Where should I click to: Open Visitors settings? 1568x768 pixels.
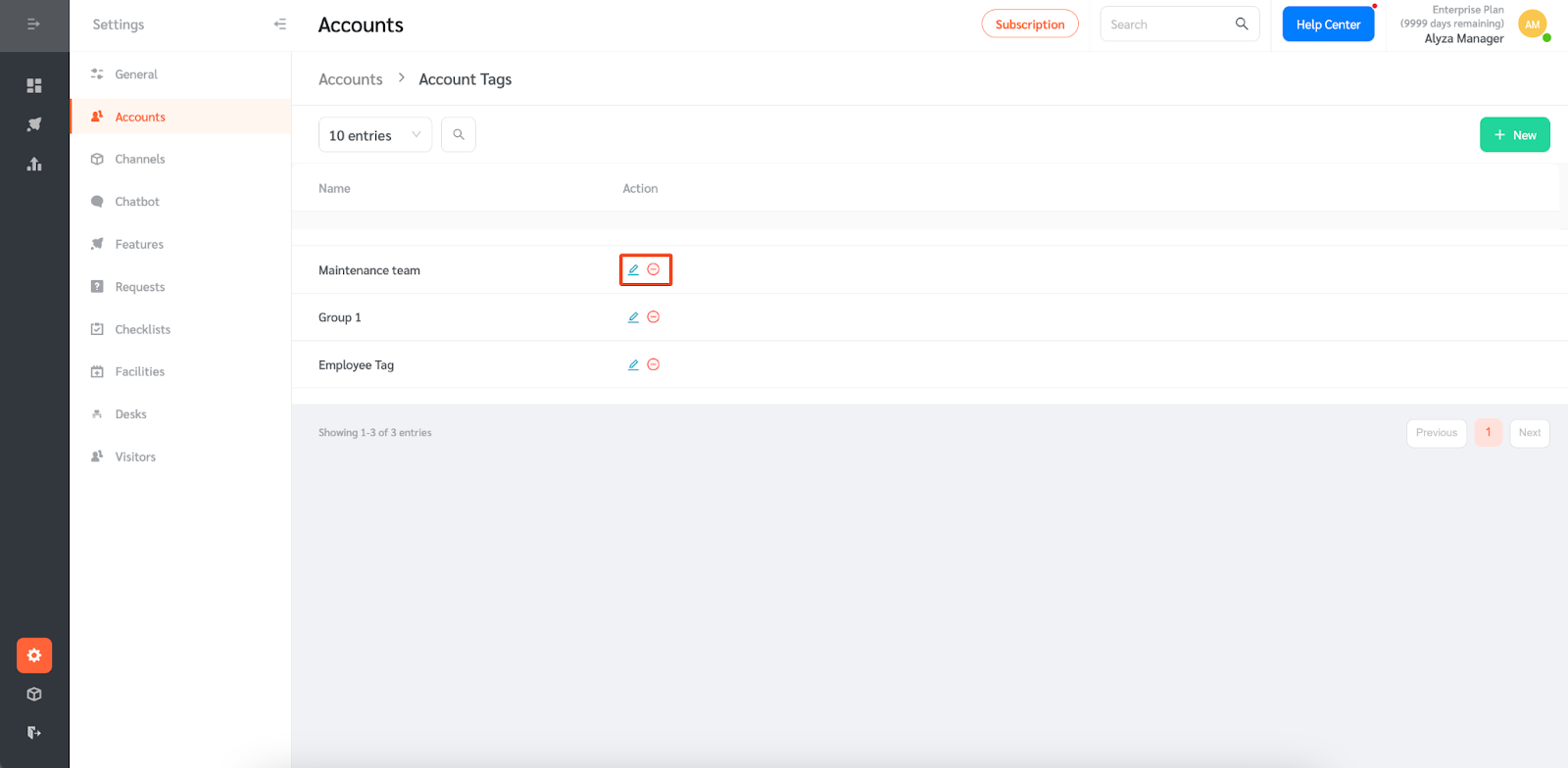click(180, 456)
